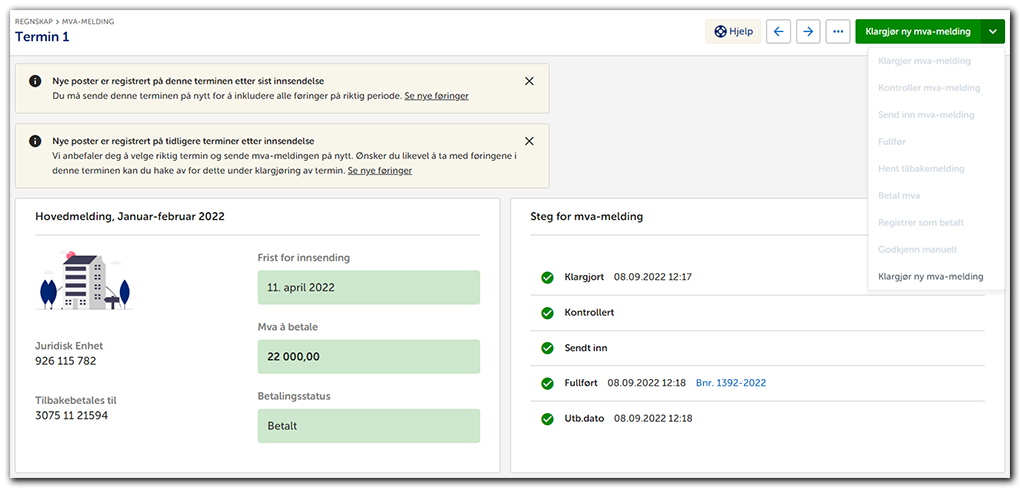Viewport: 1020px width, 488px height.
Task: Click the info icon in first notification
Action: pos(35,81)
